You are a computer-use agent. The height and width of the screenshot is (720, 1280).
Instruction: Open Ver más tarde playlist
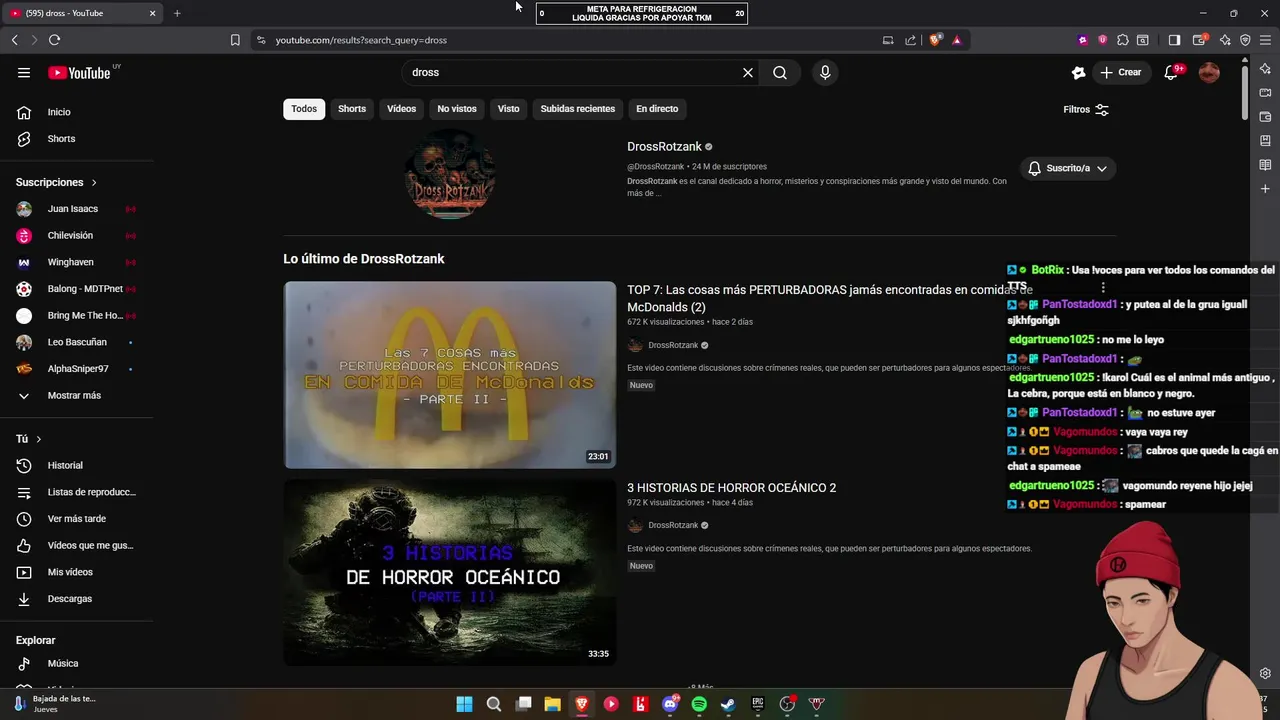click(77, 519)
